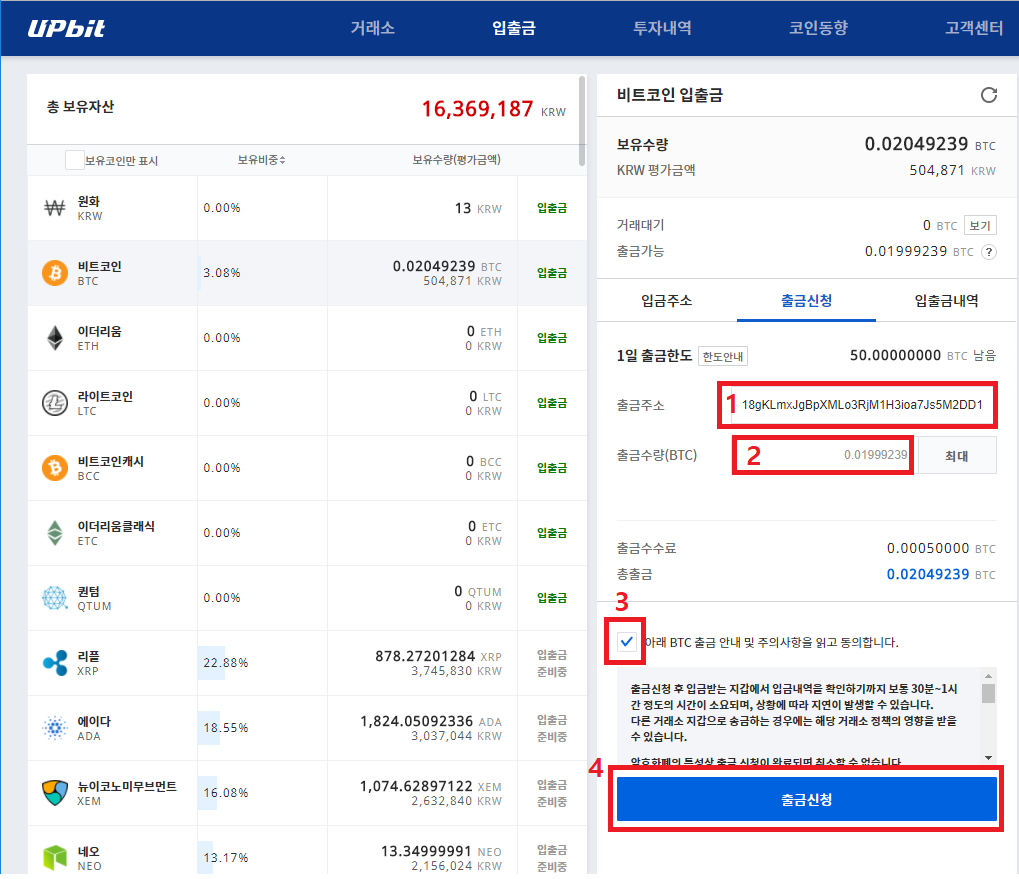Click the UPbit logo

tap(66, 28)
